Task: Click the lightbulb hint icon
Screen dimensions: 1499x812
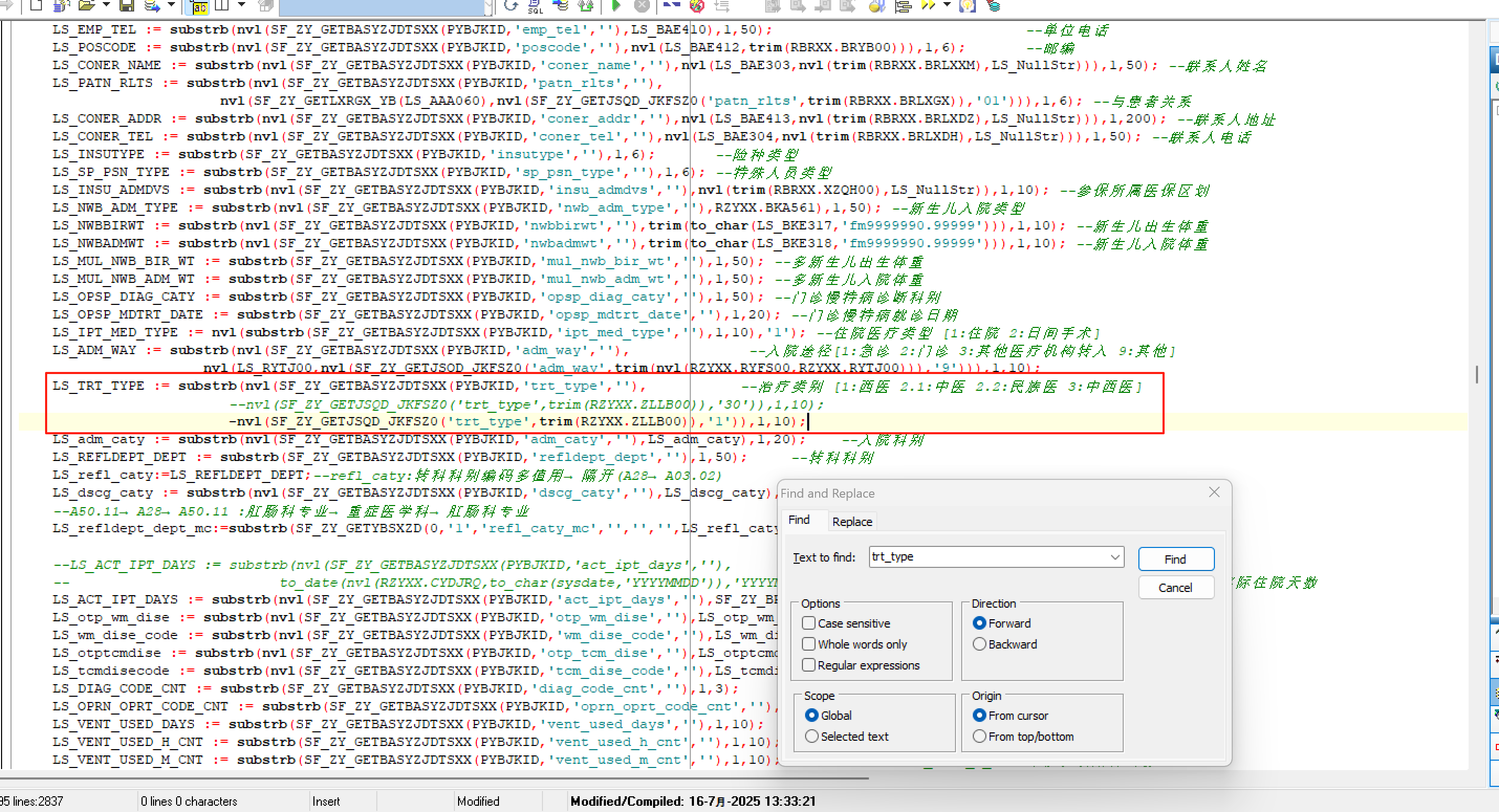Action: click(966, 6)
